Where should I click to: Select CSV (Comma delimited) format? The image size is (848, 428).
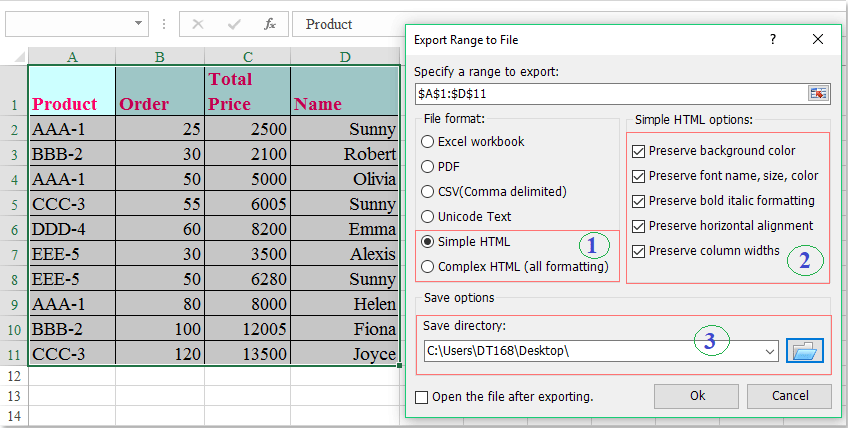point(428,191)
